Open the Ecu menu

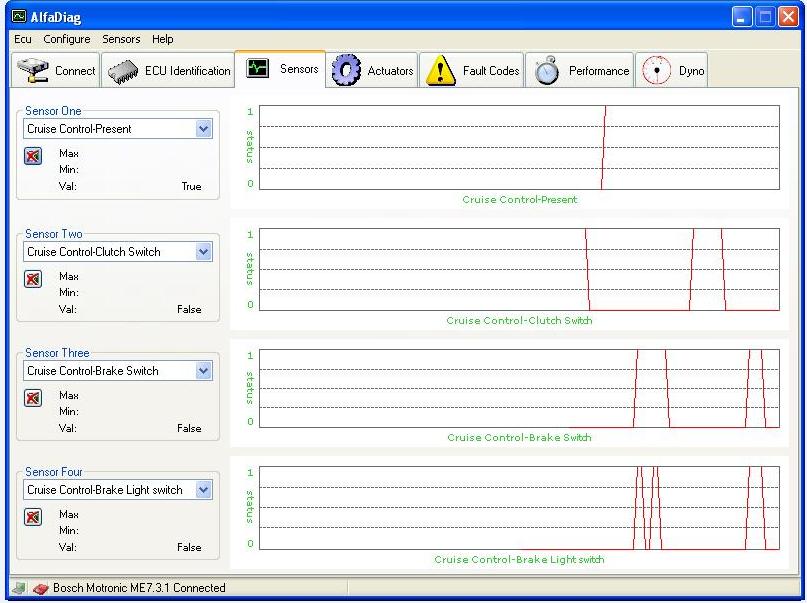[x=23, y=39]
